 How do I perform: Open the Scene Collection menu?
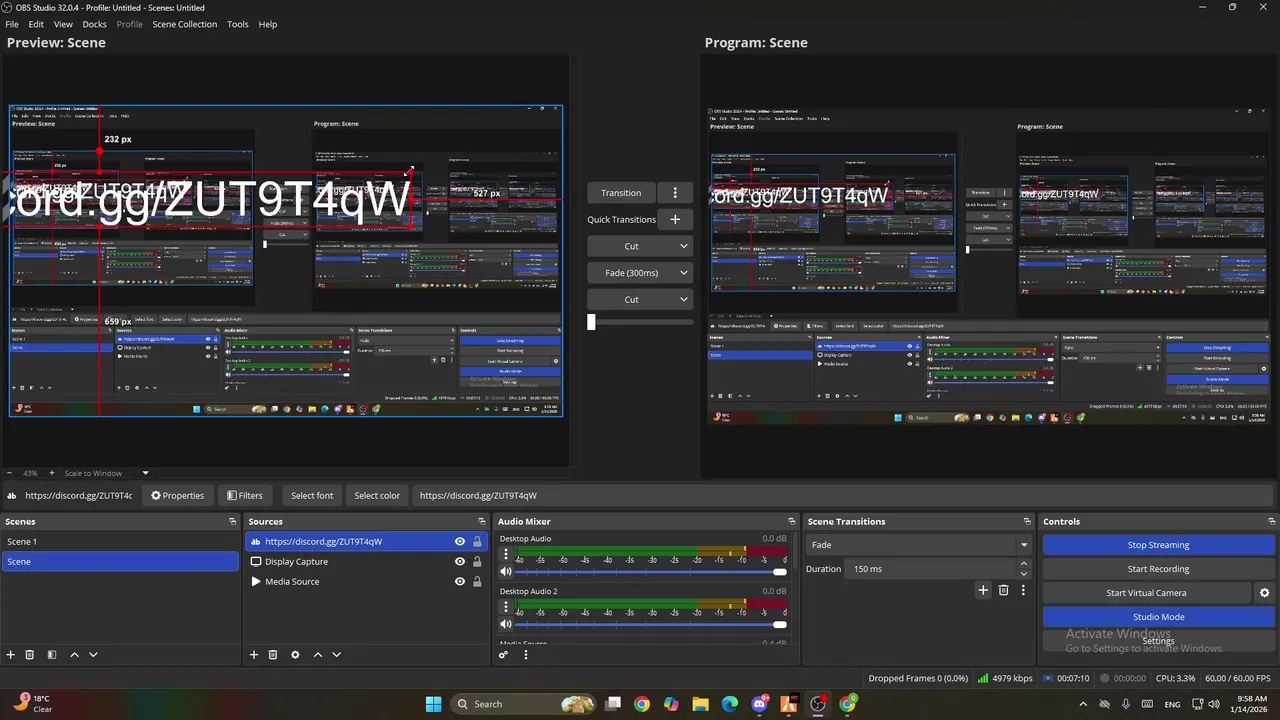click(184, 24)
